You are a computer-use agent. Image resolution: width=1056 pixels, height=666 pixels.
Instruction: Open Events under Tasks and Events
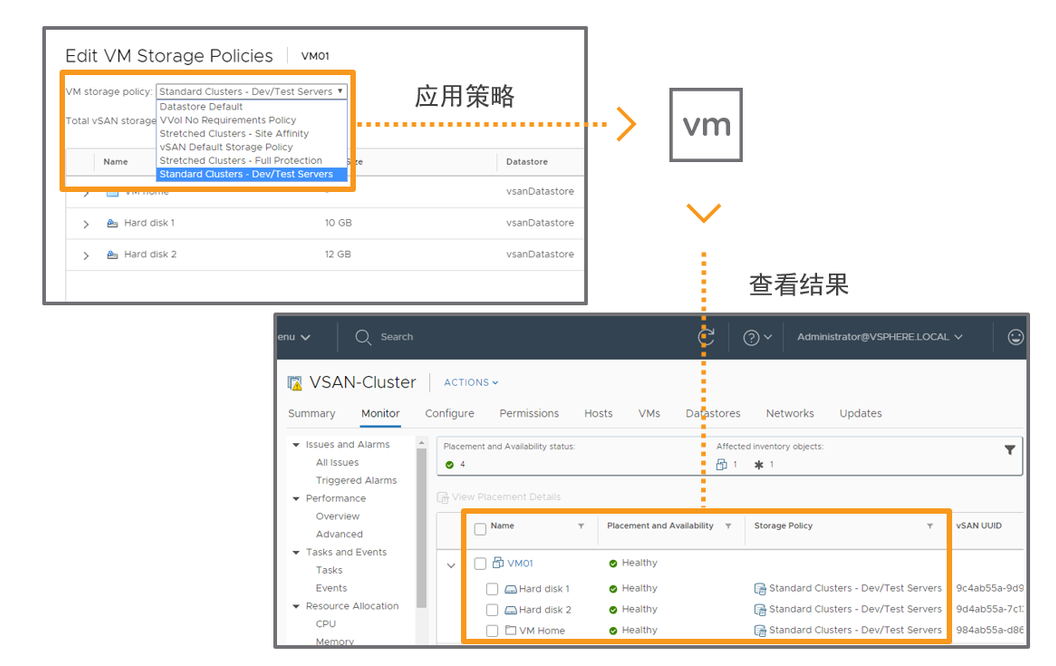331,589
